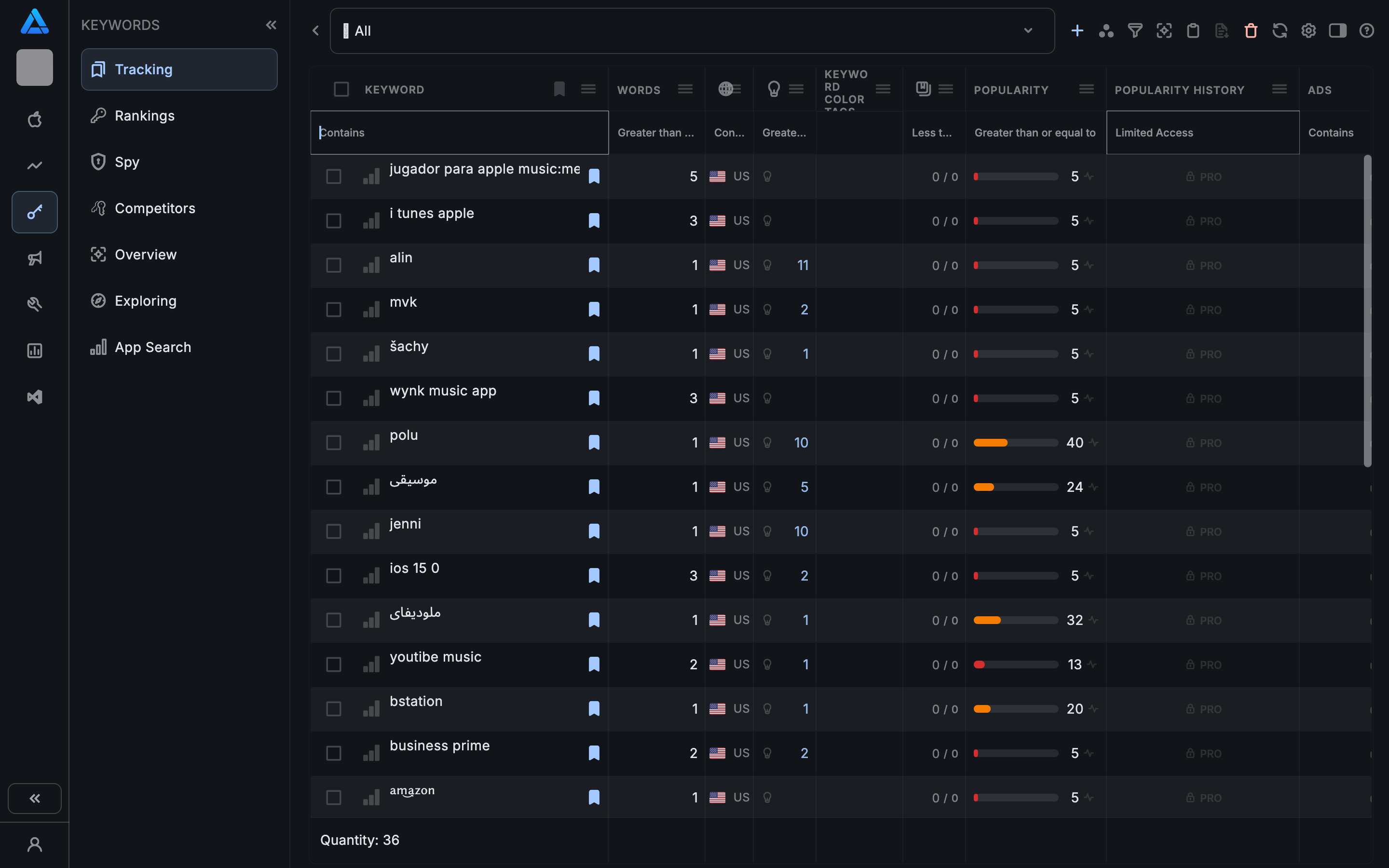Click the red trash delete icon

(1251, 30)
